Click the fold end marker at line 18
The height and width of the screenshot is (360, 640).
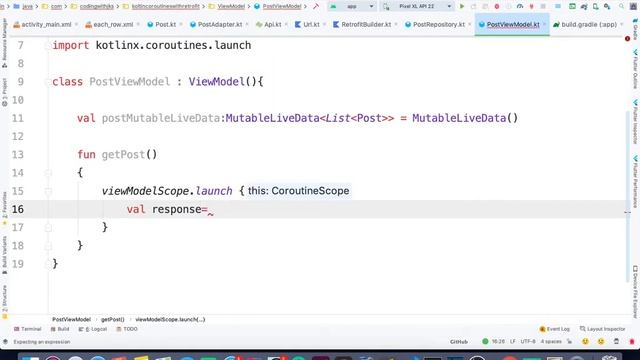pos(48,246)
